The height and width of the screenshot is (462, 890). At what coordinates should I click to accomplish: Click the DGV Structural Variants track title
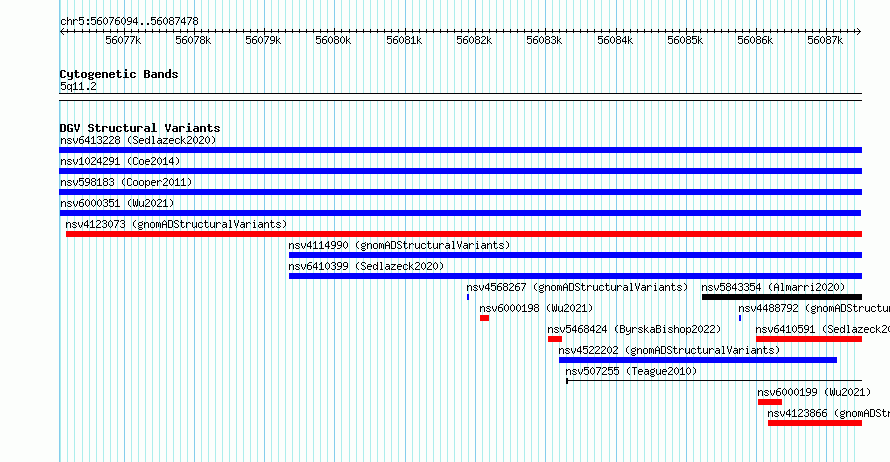coord(140,128)
